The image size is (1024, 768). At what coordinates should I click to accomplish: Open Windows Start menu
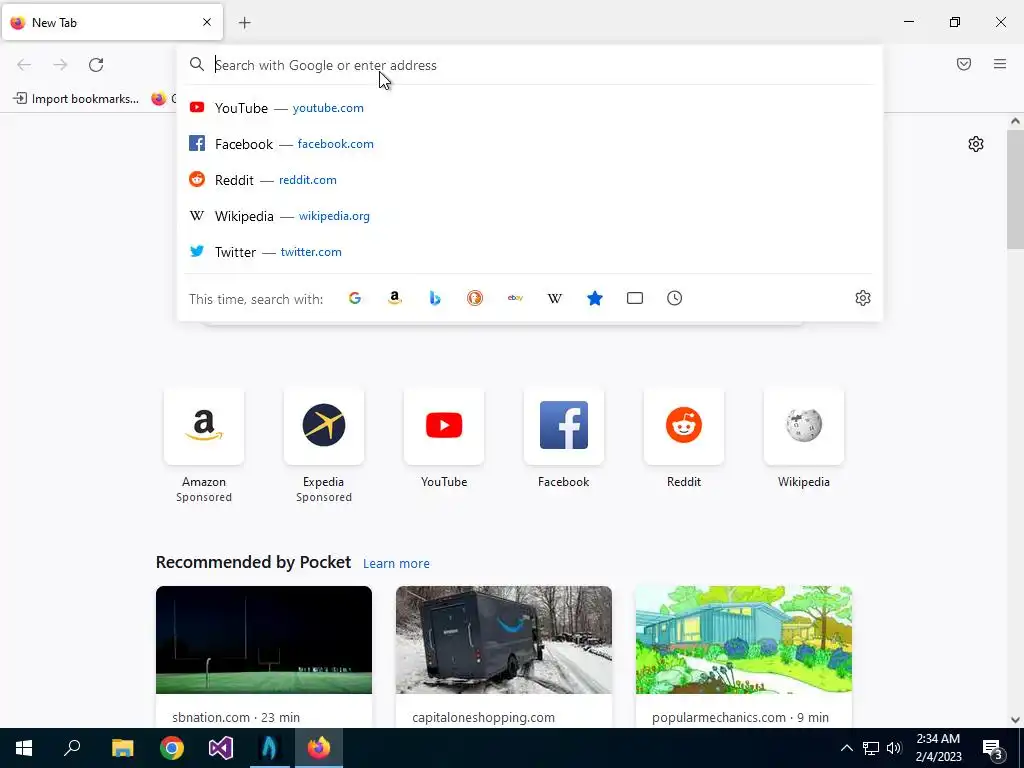24,748
